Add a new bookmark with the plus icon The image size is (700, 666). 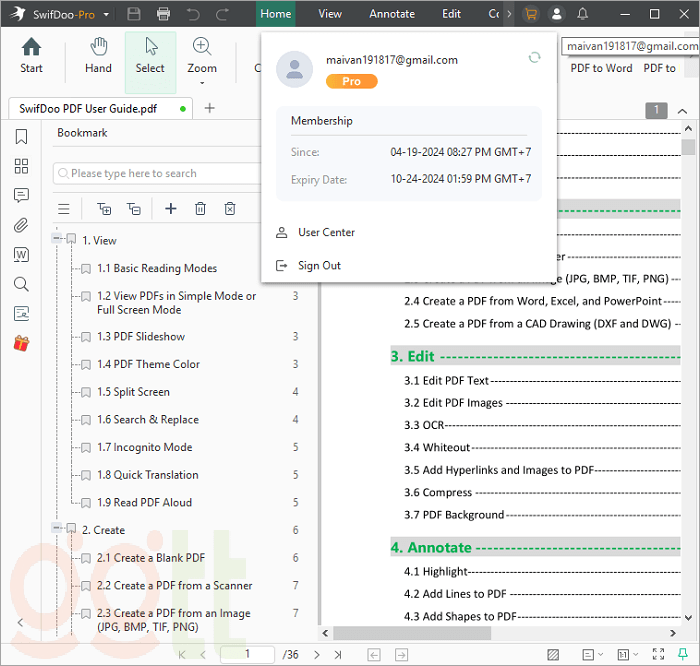click(170, 208)
